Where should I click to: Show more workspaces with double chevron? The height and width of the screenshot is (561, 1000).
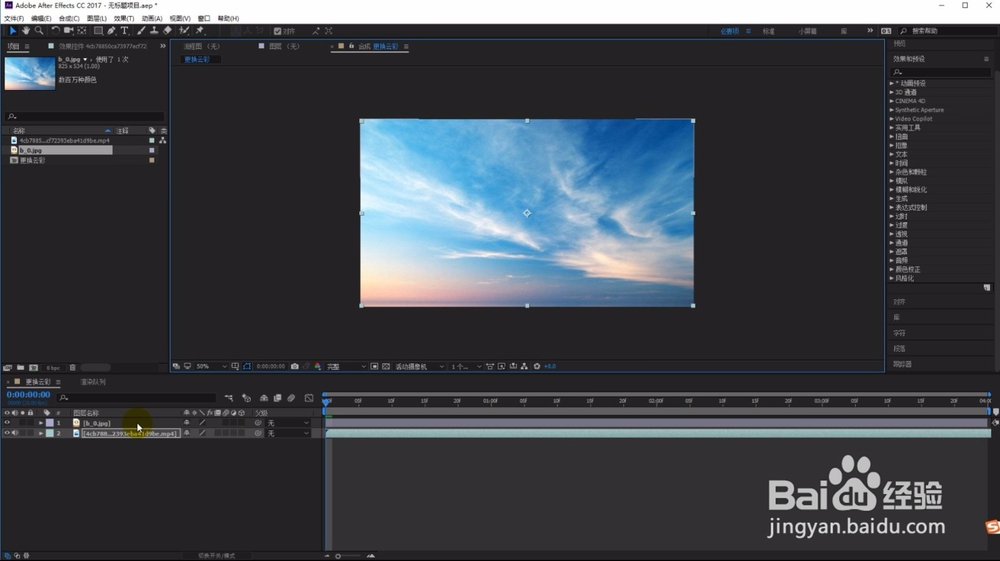tap(870, 31)
